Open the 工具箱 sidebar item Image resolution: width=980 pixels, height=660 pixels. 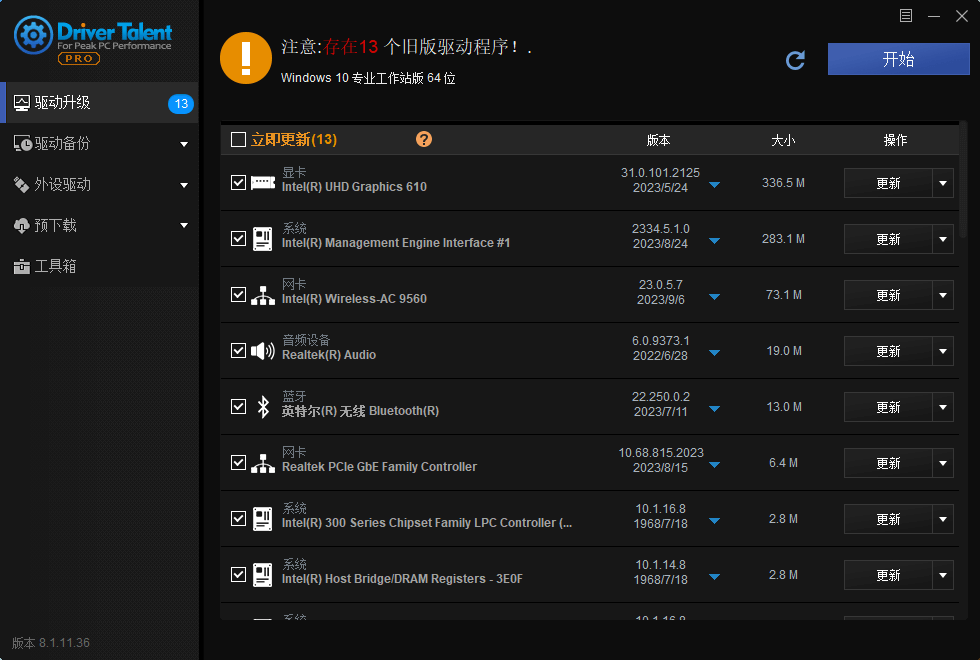pyautogui.click(x=55, y=267)
